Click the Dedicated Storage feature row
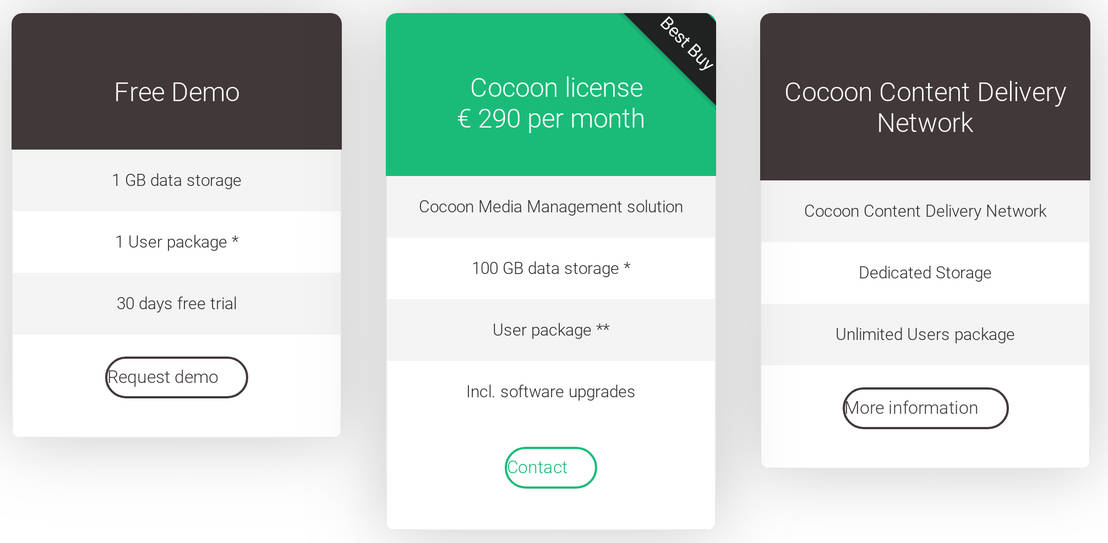Image resolution: width=1108 pixels, height=543 pixels. (x=925, y=273)
